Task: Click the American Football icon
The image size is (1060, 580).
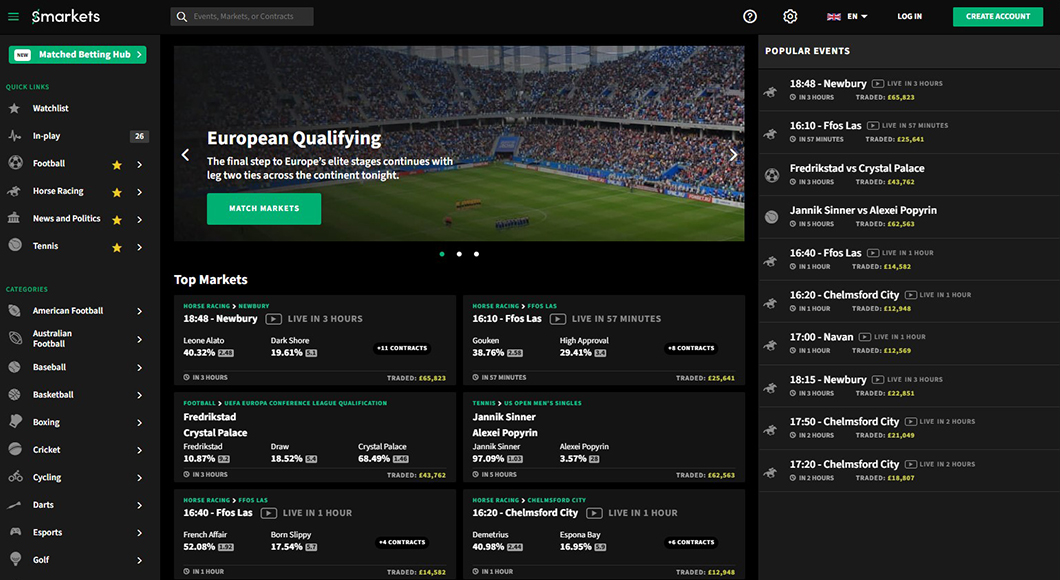Action: pos(14,310)
